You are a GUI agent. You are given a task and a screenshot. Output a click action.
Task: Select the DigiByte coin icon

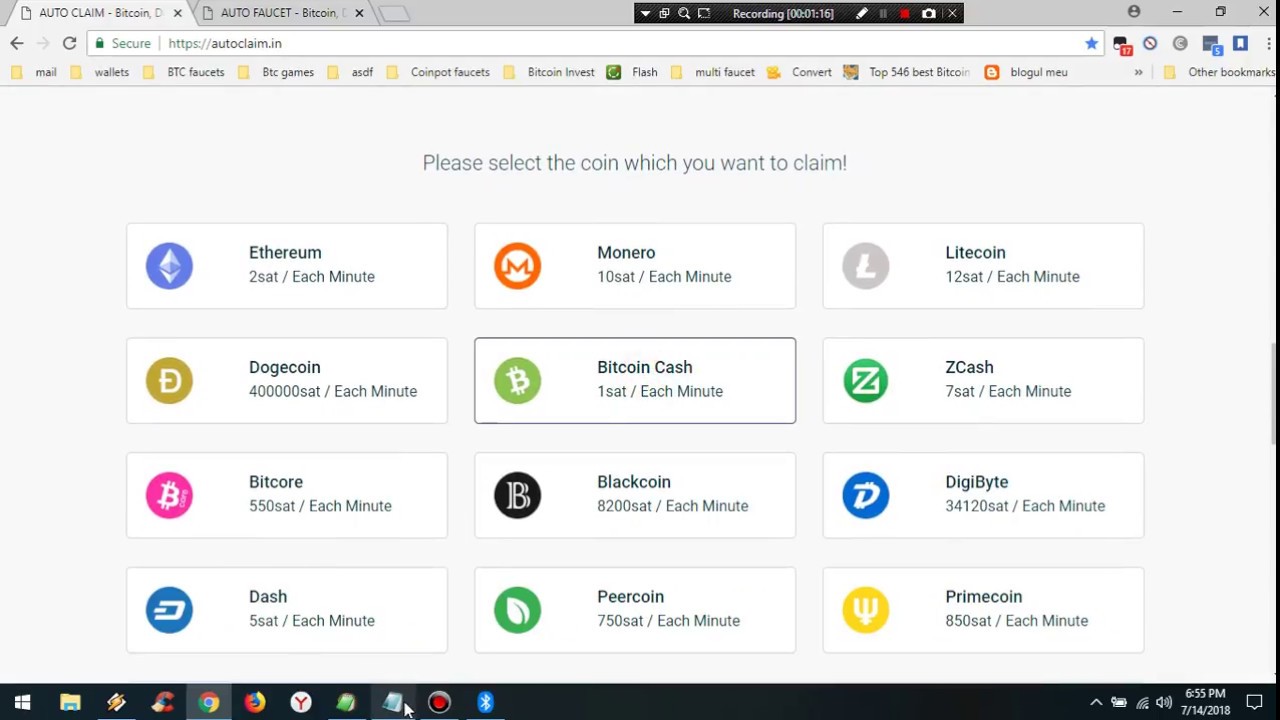[865, 495]
